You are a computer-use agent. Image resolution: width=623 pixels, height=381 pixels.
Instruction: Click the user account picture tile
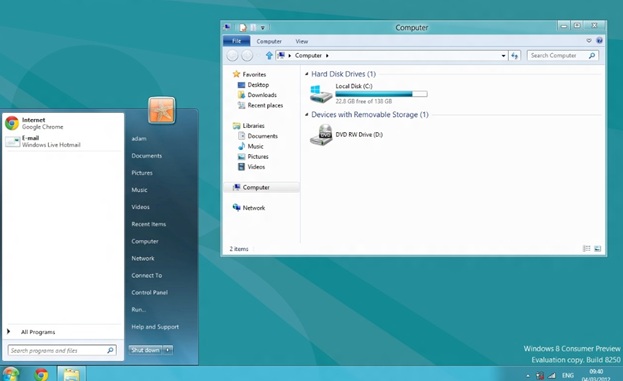(x=162, y=110)
